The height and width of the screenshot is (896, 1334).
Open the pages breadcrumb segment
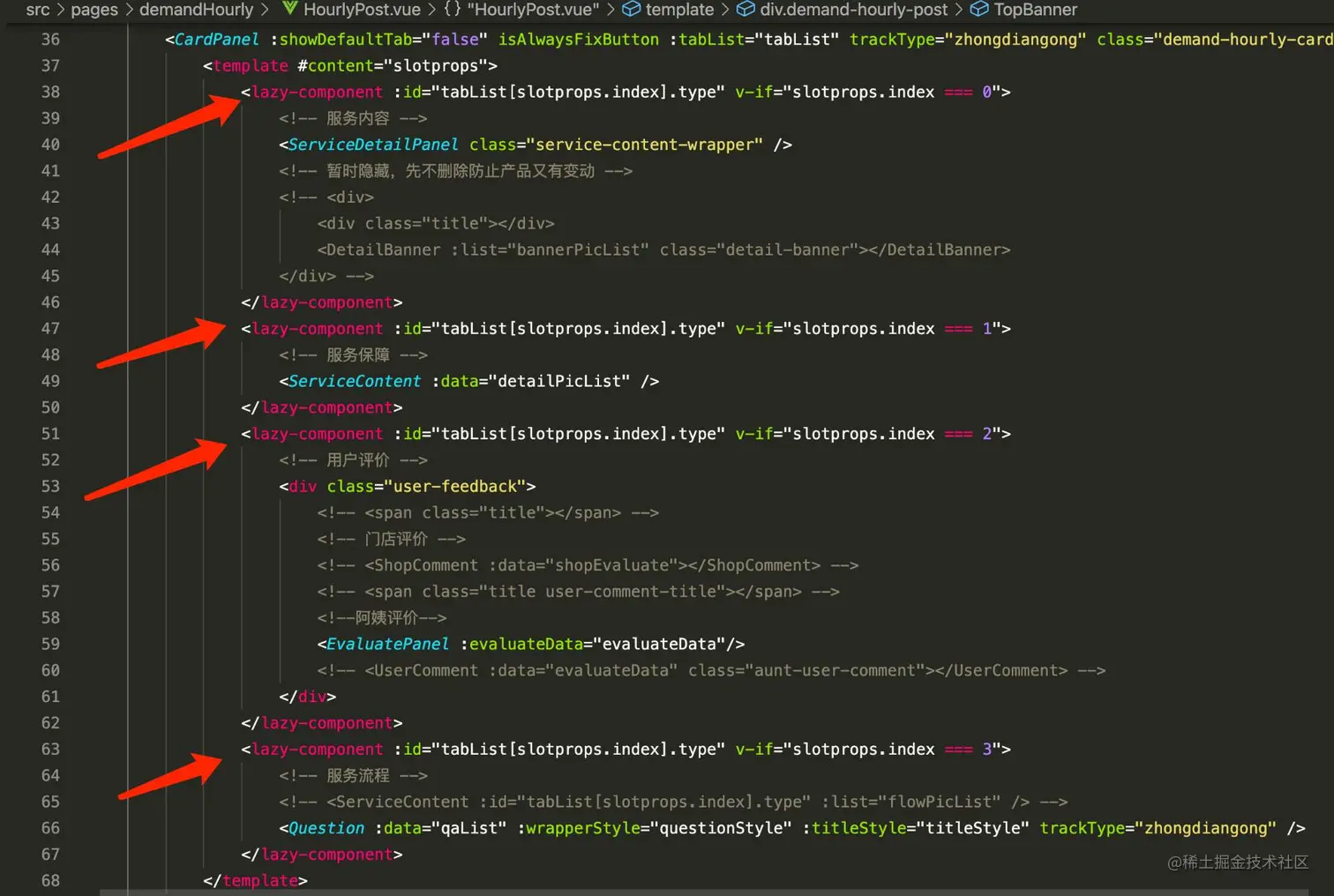point(94,10)
